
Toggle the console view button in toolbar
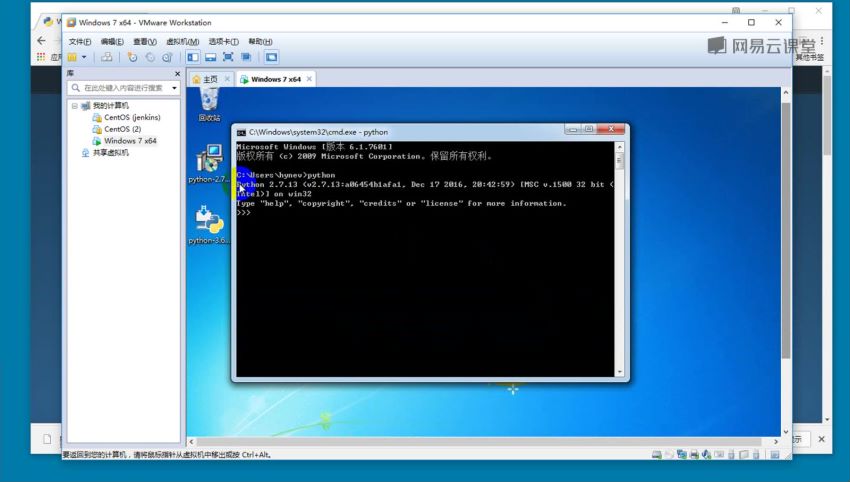pyautogui.click(x=271, y=57)
